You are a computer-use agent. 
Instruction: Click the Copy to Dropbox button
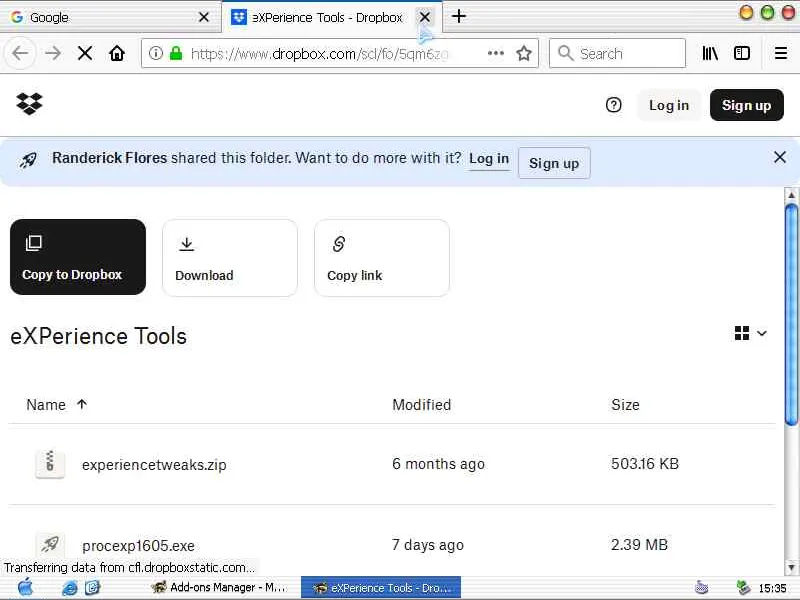78,257
